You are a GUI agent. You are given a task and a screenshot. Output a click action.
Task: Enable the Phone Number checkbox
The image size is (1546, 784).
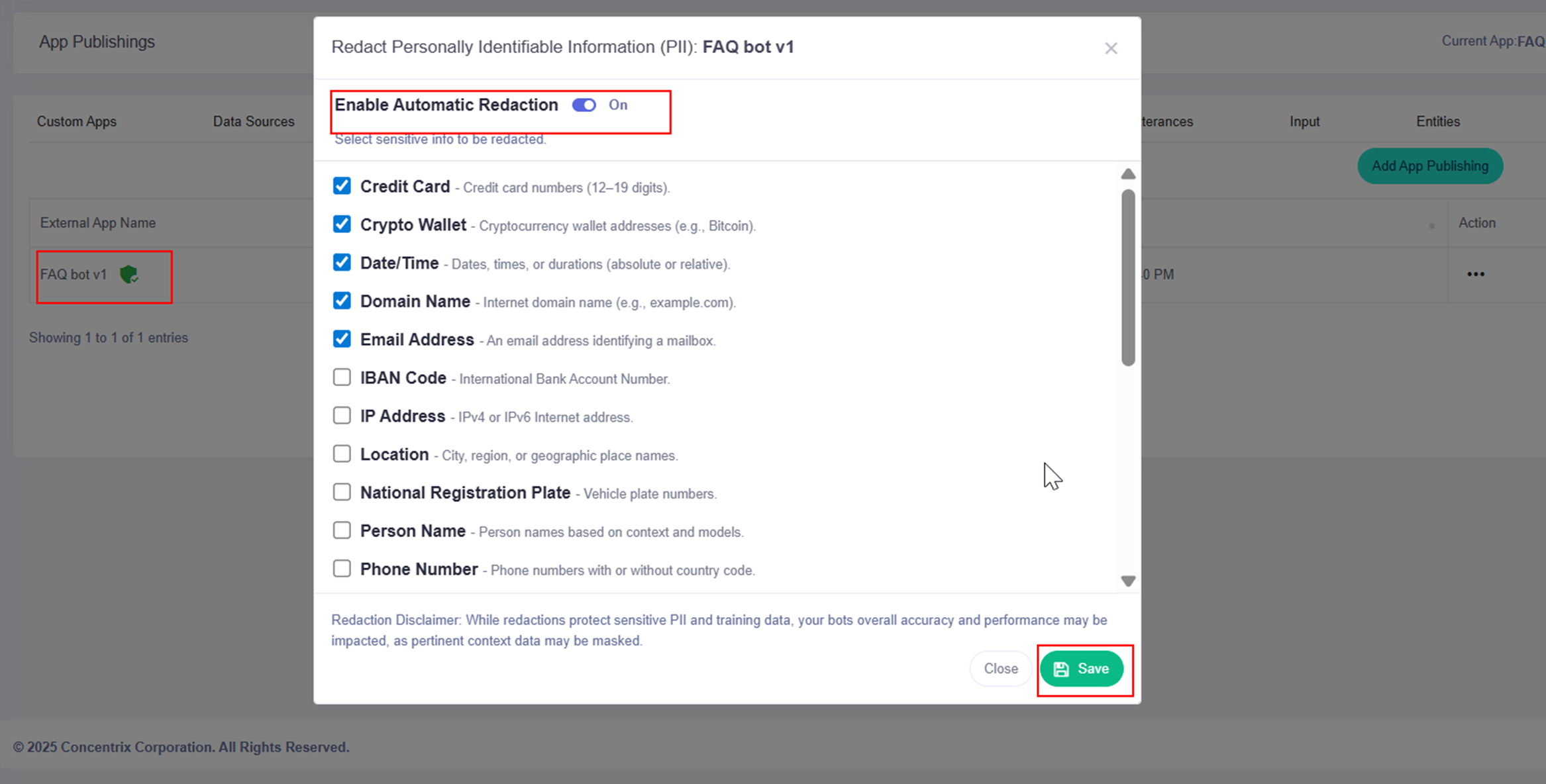[x=342, y=569]
